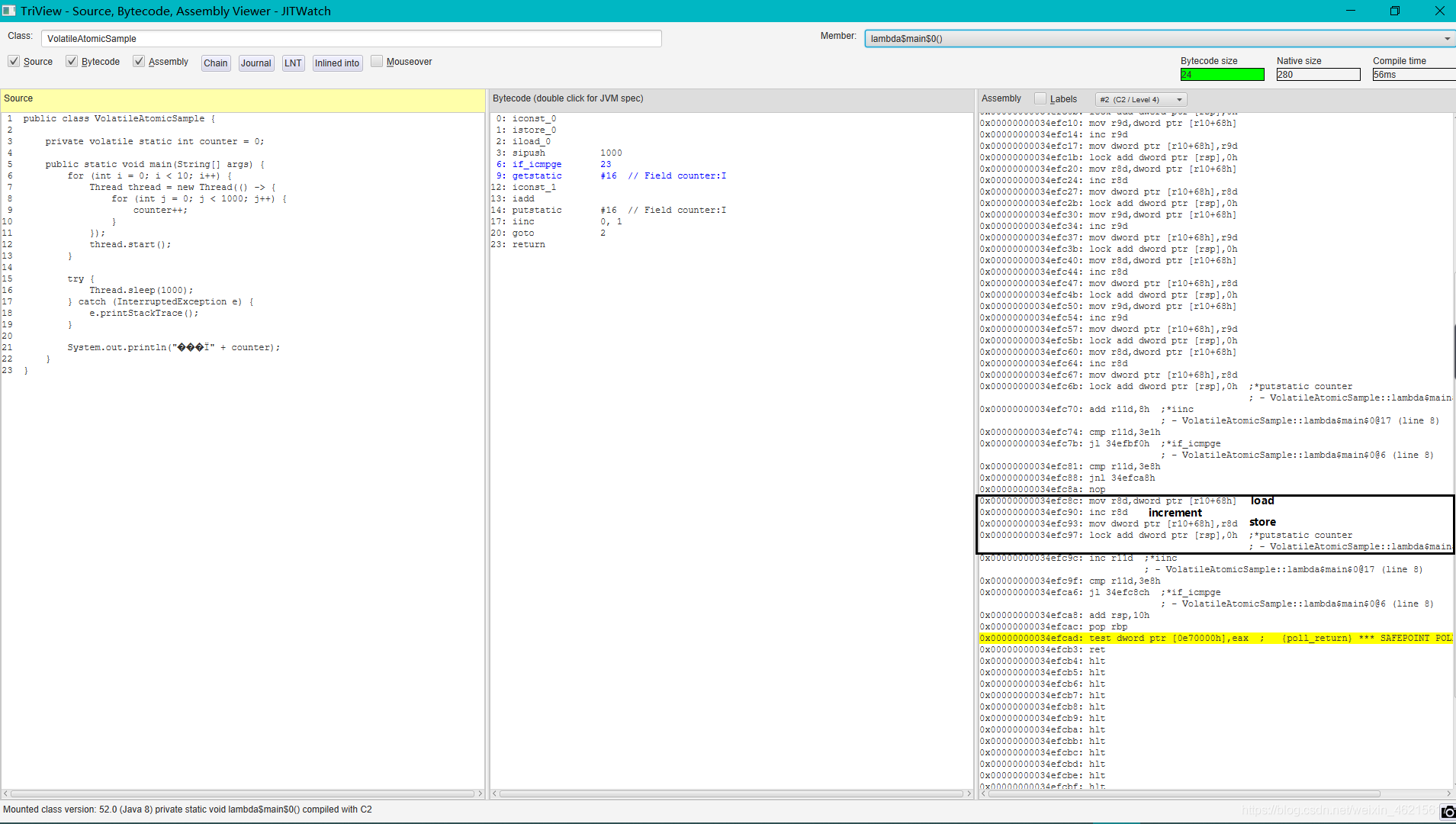Image resolution: width=1456 pixels, height=824 pixels.
Task: Select assembly line 'add r11d,8h ;*iinc'
Action: [1087, 409]
